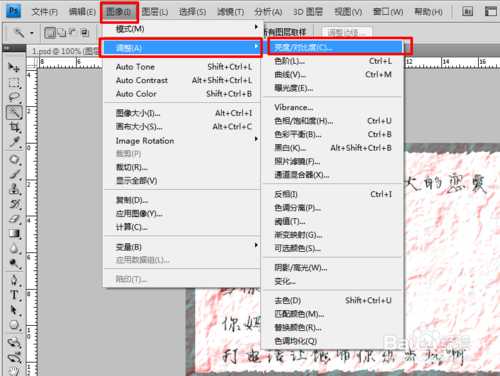Select the Gradient tool
Viewport: 500px width, 376px height.
coord(14,234)
